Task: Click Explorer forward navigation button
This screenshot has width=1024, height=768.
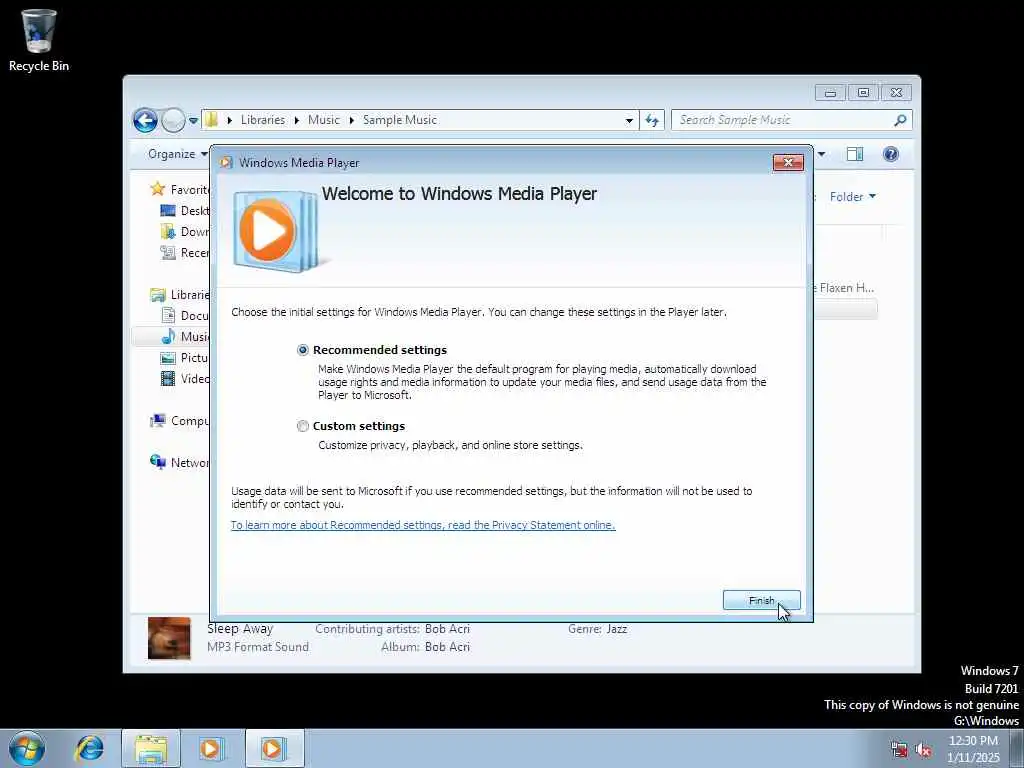Action: coord(173,120)
